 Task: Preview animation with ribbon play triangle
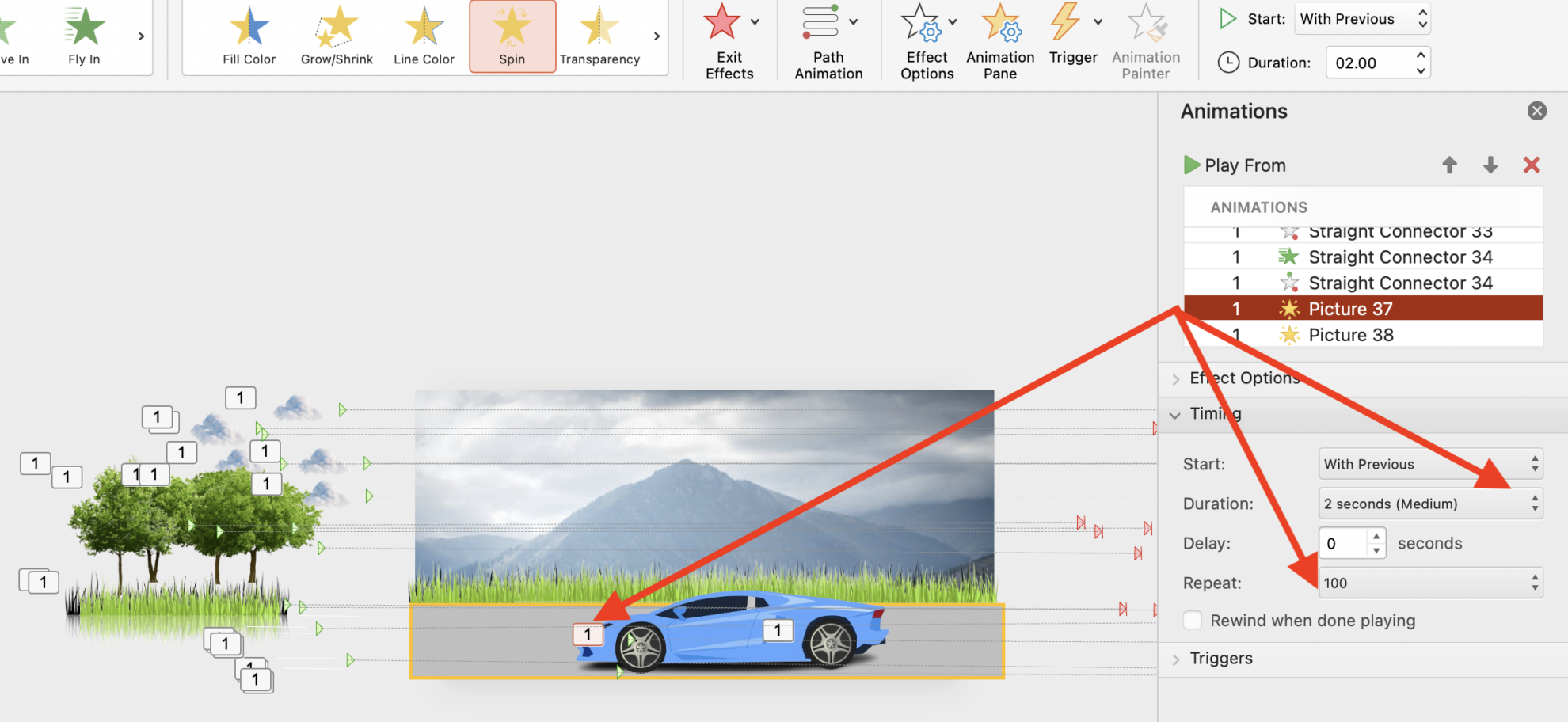[x=1227, y=19]
